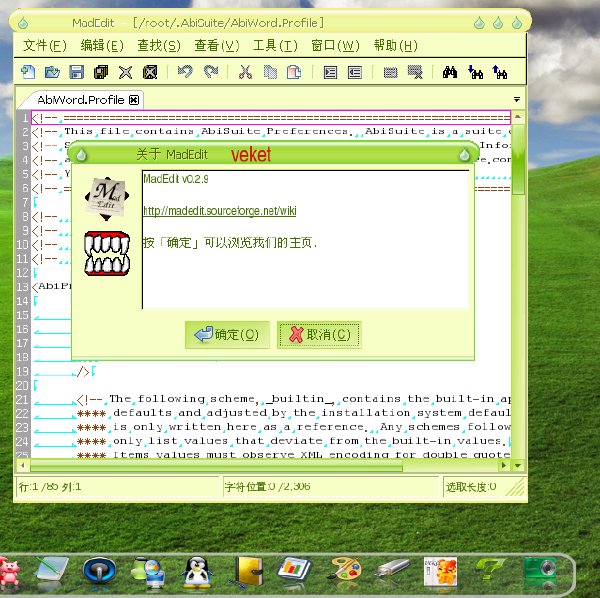Open the 帮助(H) menu
This screenshot has height=598, width=600.
coord(395,46)
